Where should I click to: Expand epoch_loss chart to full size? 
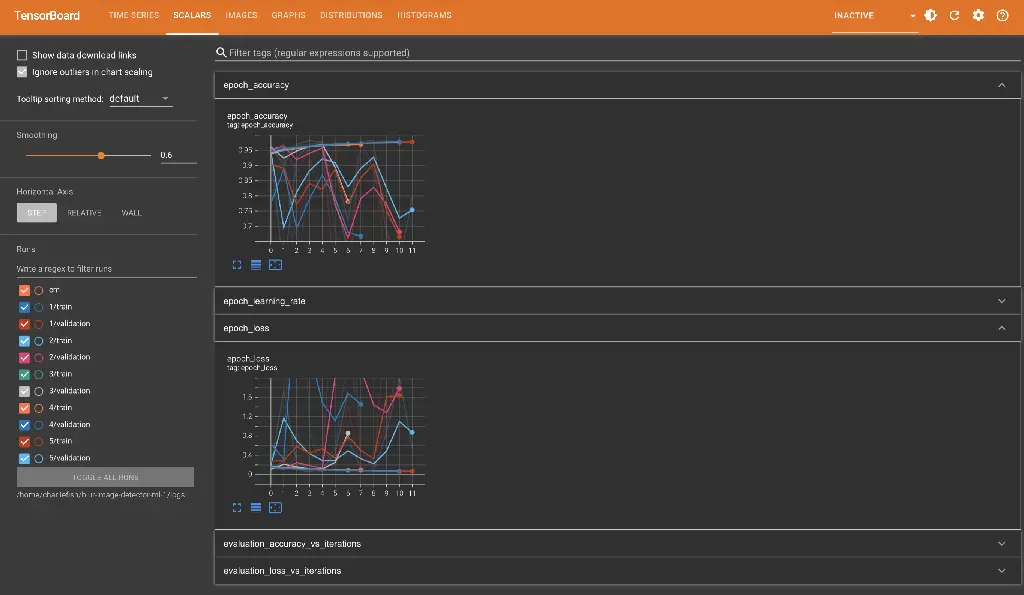pos(237,507)
